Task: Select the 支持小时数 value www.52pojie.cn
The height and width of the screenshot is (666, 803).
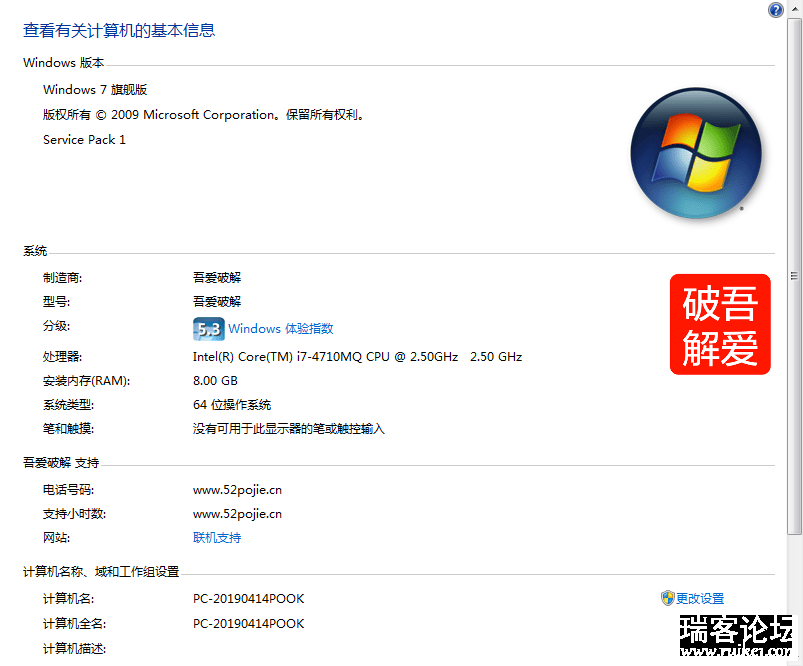Action: (237, 514)
